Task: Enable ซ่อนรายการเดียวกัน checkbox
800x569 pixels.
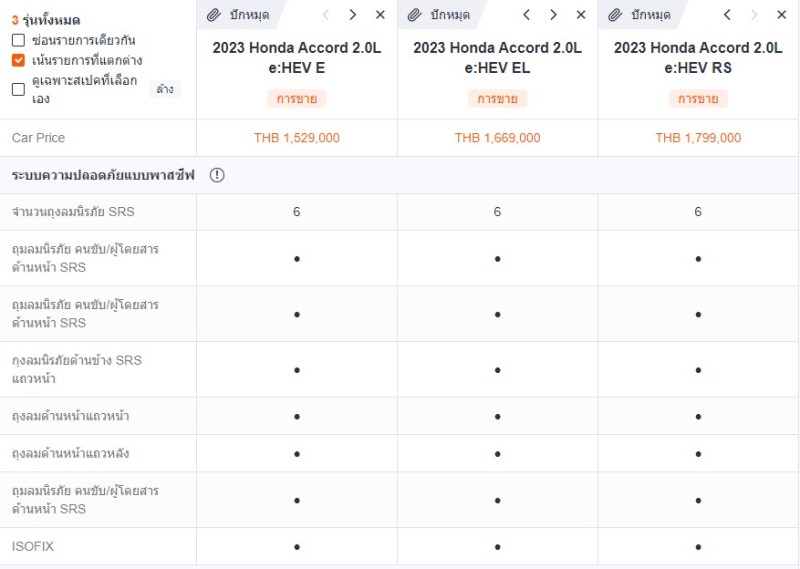Action: 18,40
